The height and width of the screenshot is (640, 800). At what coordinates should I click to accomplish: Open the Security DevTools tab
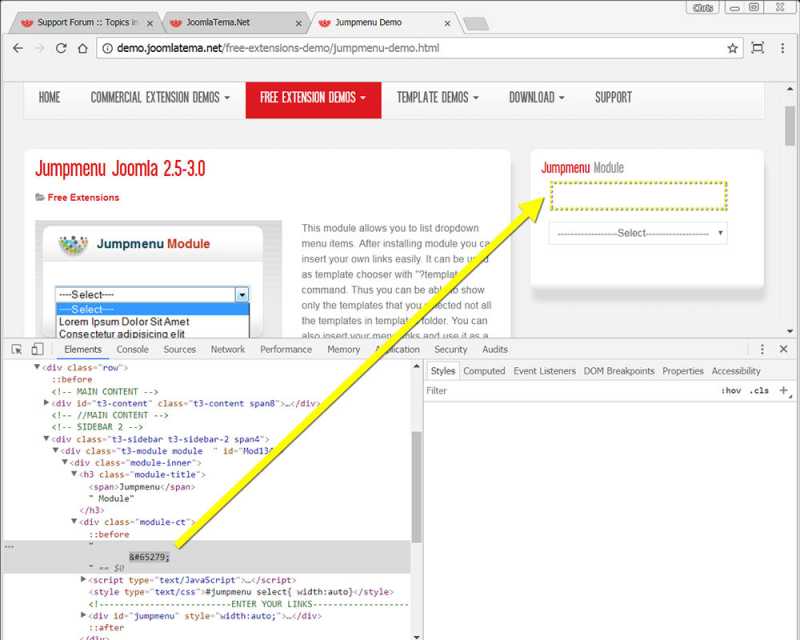click(451, 349)
